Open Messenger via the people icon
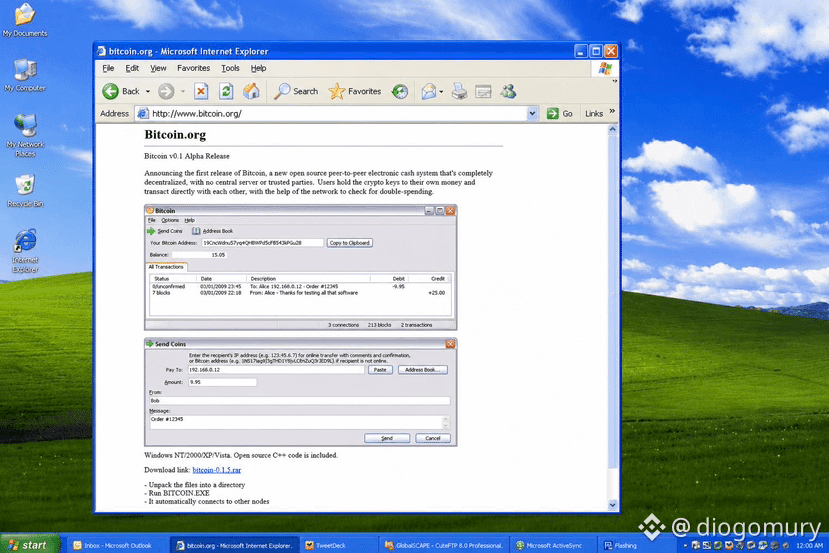 point(509,91)
